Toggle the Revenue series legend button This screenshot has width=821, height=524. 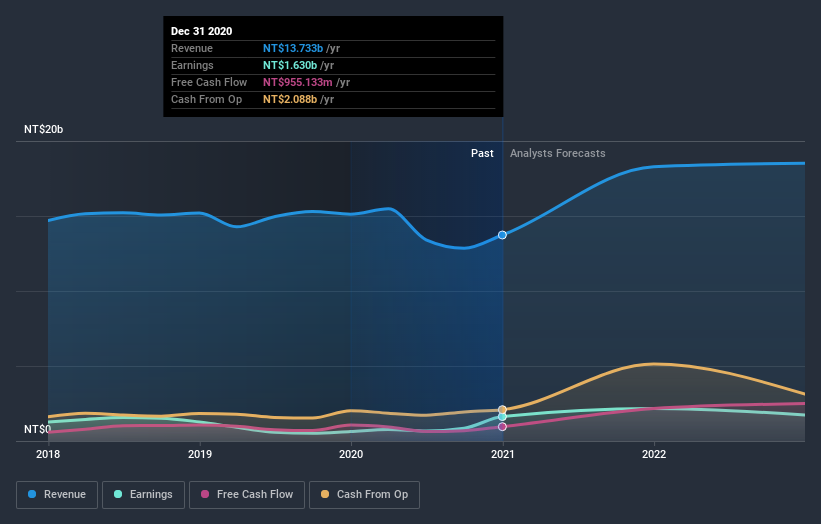(57, 495)
